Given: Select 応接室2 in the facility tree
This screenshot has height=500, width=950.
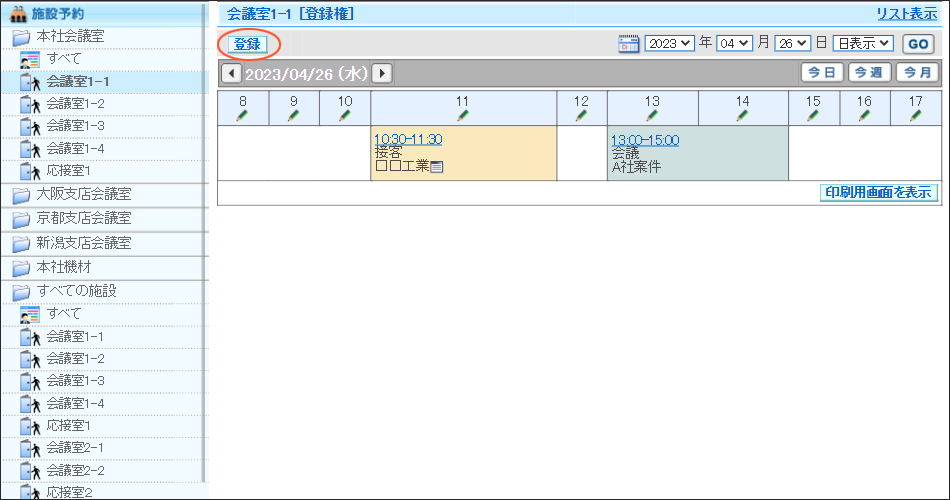Looking at the screenshot, I should point(69,492).
